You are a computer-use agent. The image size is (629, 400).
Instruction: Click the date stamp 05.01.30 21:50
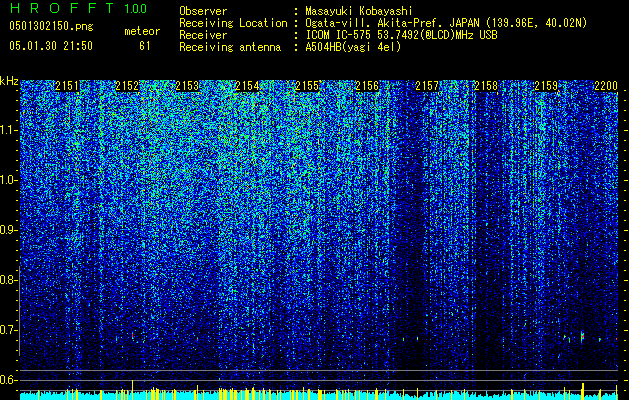tap(51, 46)
